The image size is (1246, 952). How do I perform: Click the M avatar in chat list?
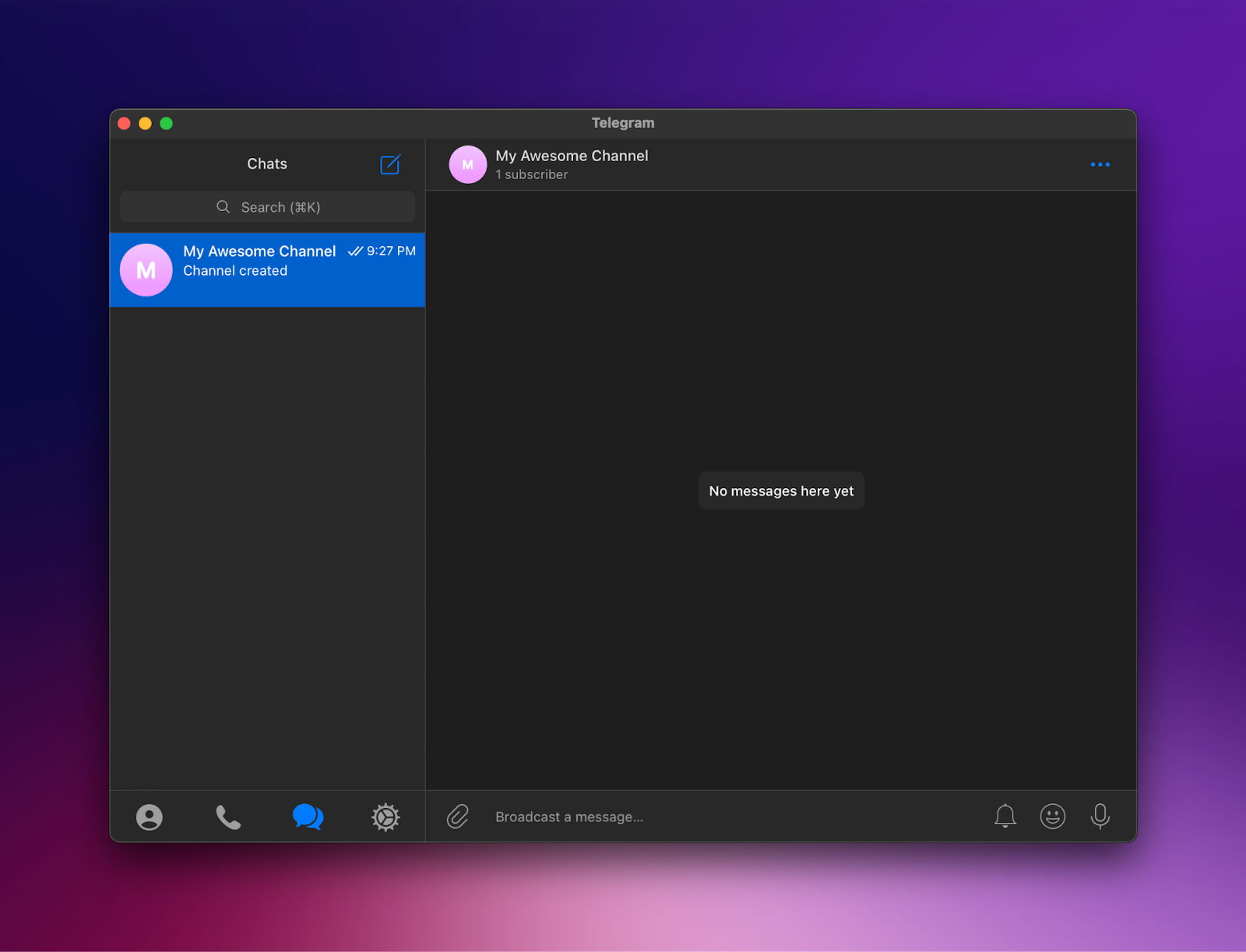[x=146, y=270]
